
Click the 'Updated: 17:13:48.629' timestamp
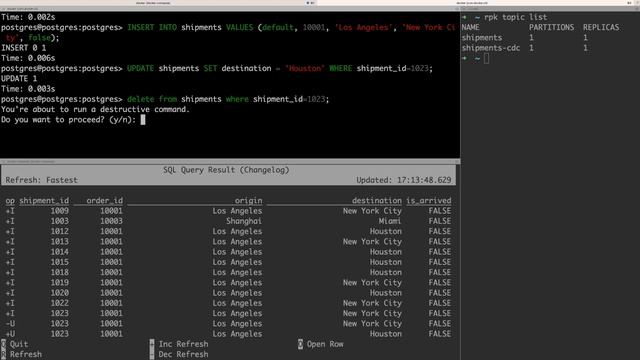[x=404, y=180]
